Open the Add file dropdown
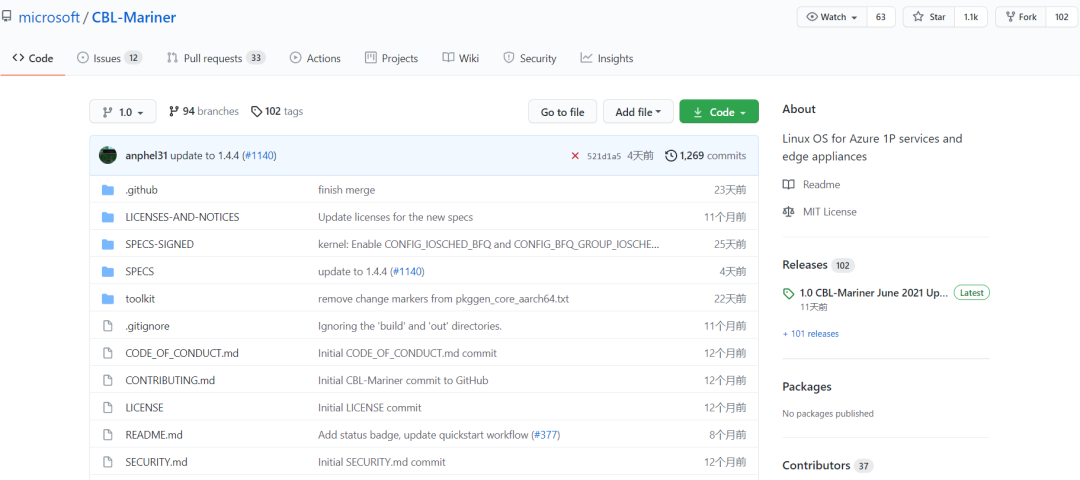 638,112
